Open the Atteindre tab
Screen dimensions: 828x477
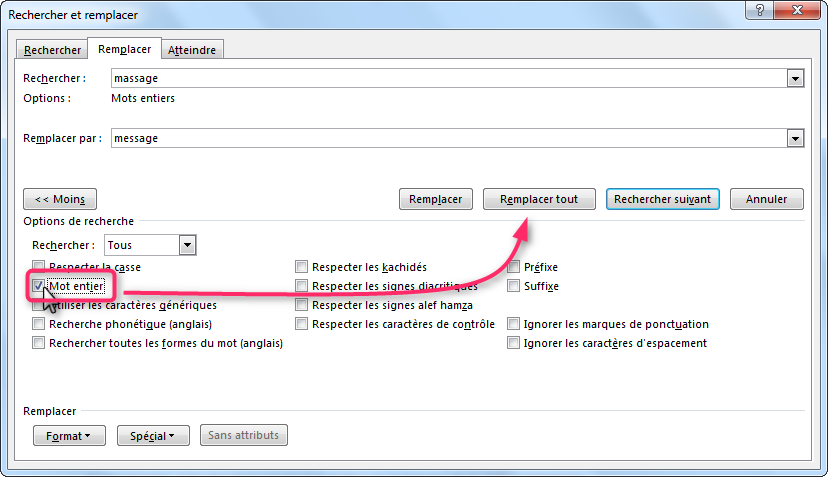[194, 49]
